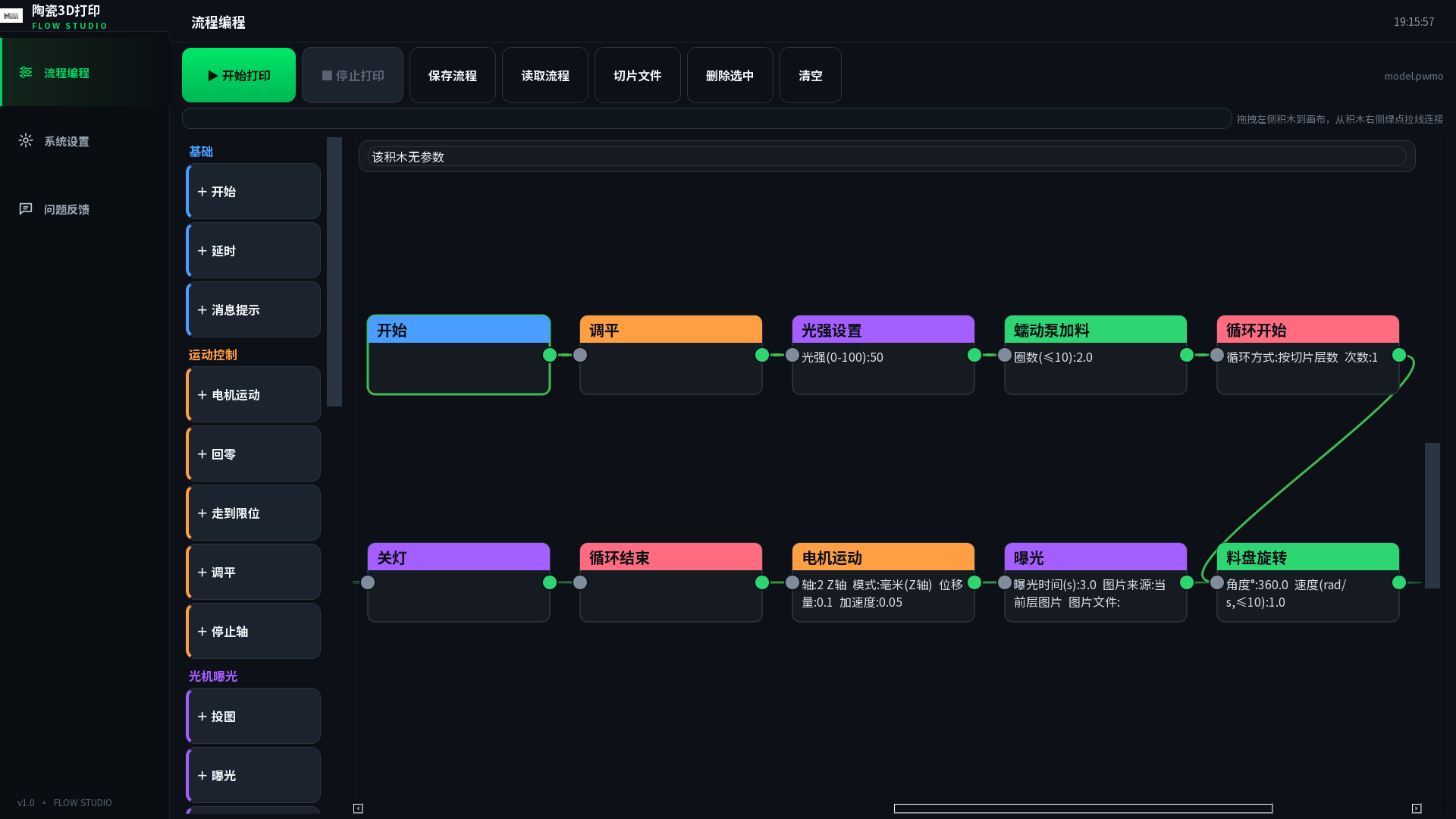This screenshot has width=1456, height=819.
Task: Click the 该积木无参数 parameter field
Action: tap(887, 156)
